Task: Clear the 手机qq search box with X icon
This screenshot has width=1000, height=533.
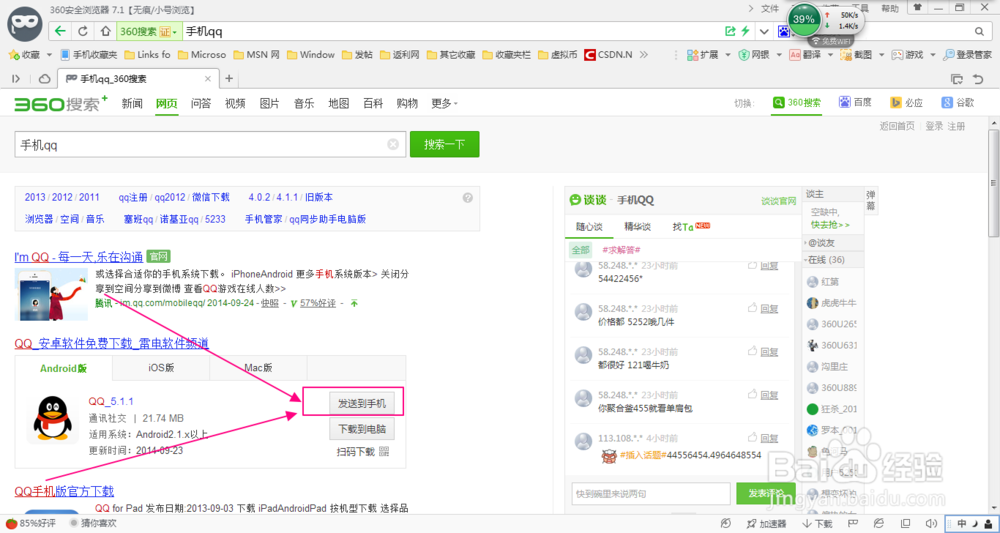Action: click(393, 145)
